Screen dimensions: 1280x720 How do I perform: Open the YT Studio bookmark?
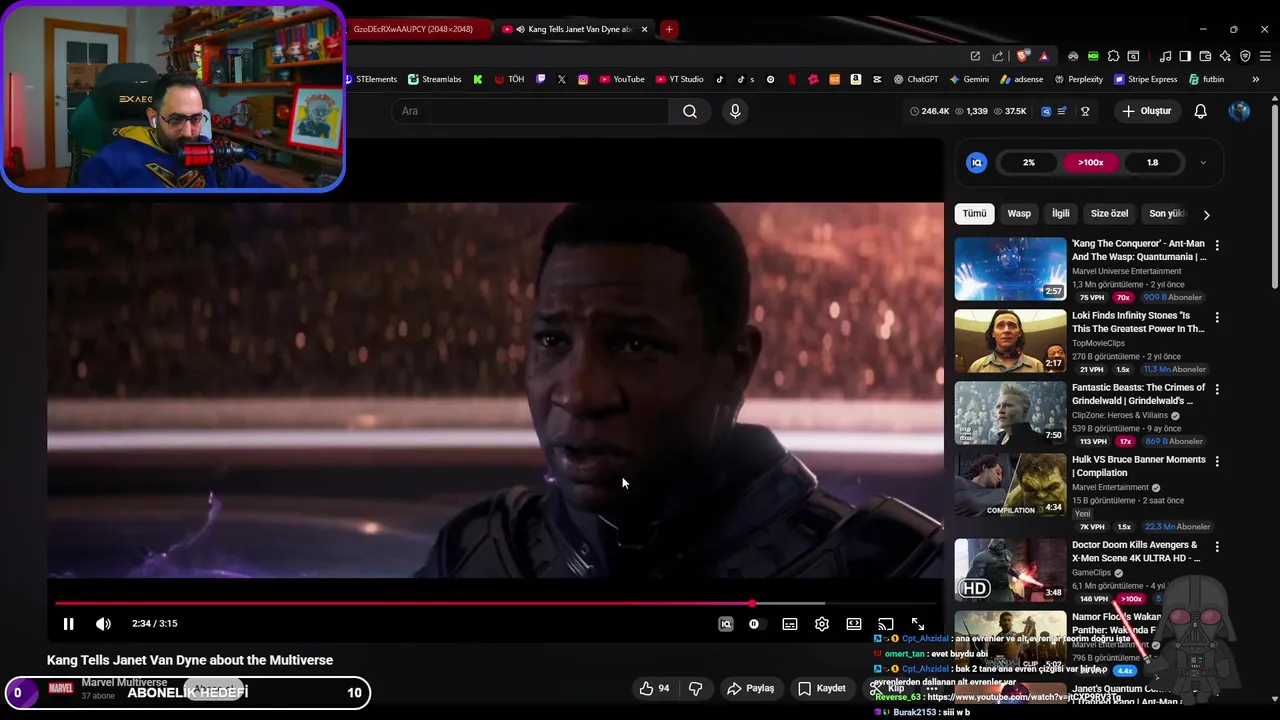click(x=680, y=79)
